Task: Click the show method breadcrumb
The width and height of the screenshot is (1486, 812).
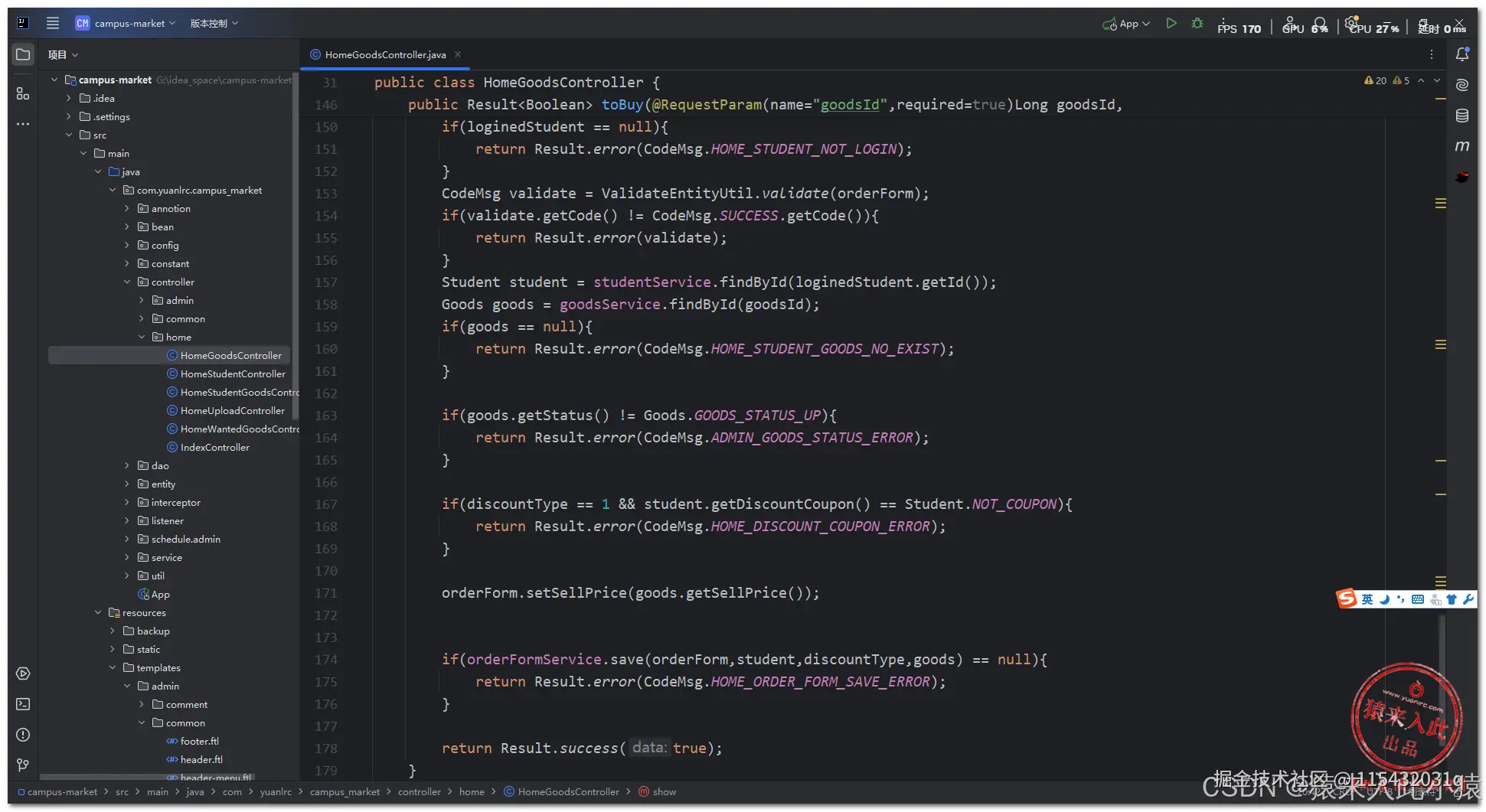Action: point(658,791)
